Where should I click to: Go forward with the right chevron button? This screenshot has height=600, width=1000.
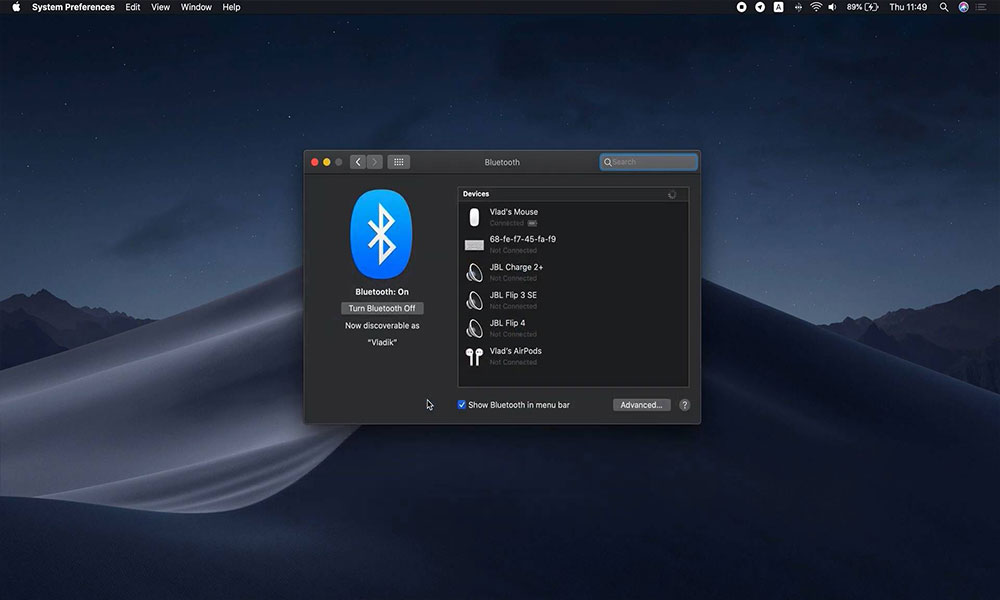point(375,162)
